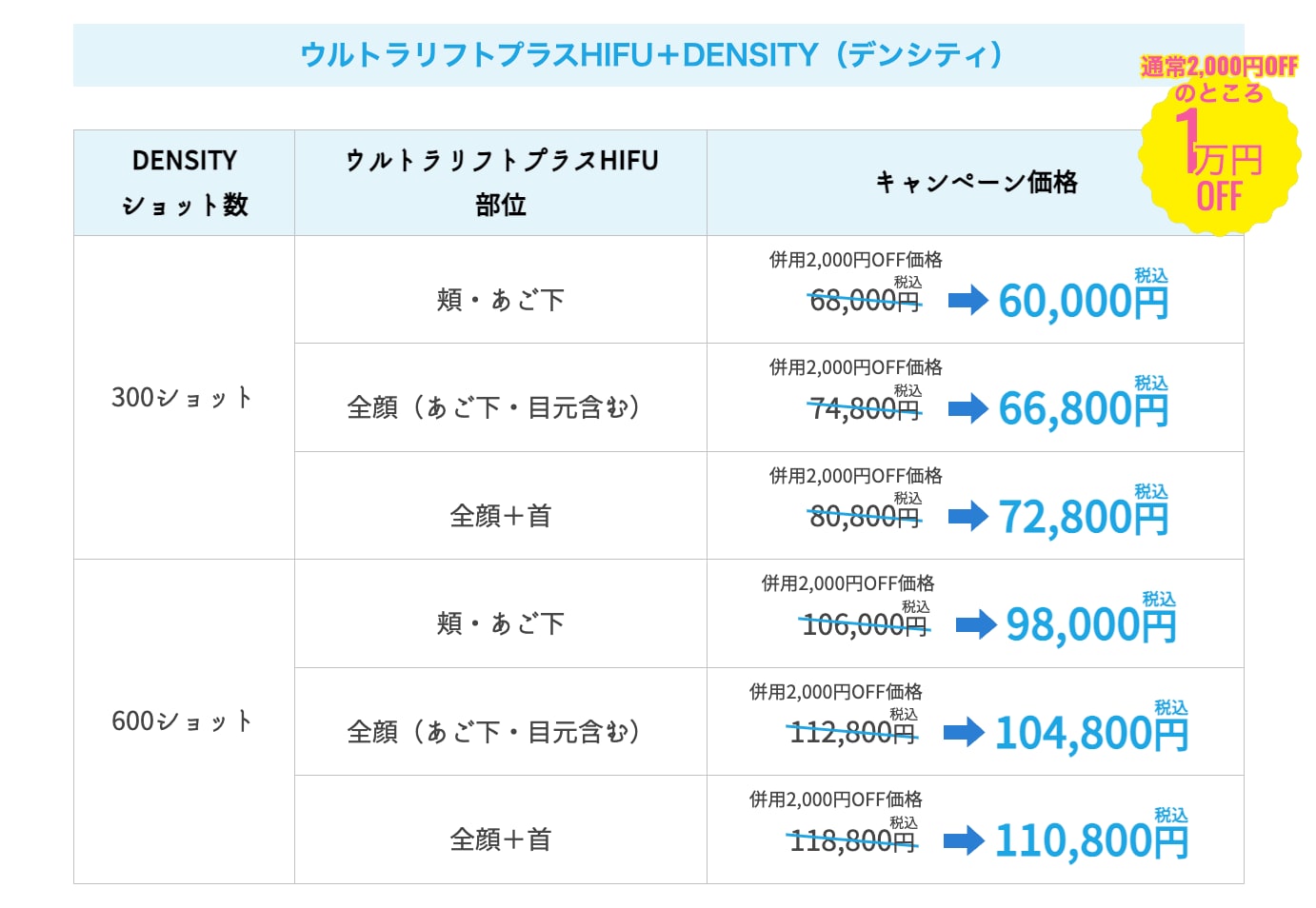Click 全顔+首 in the 300ショット group
This screenshot has height=908, width=1316.
click(501, 516)
